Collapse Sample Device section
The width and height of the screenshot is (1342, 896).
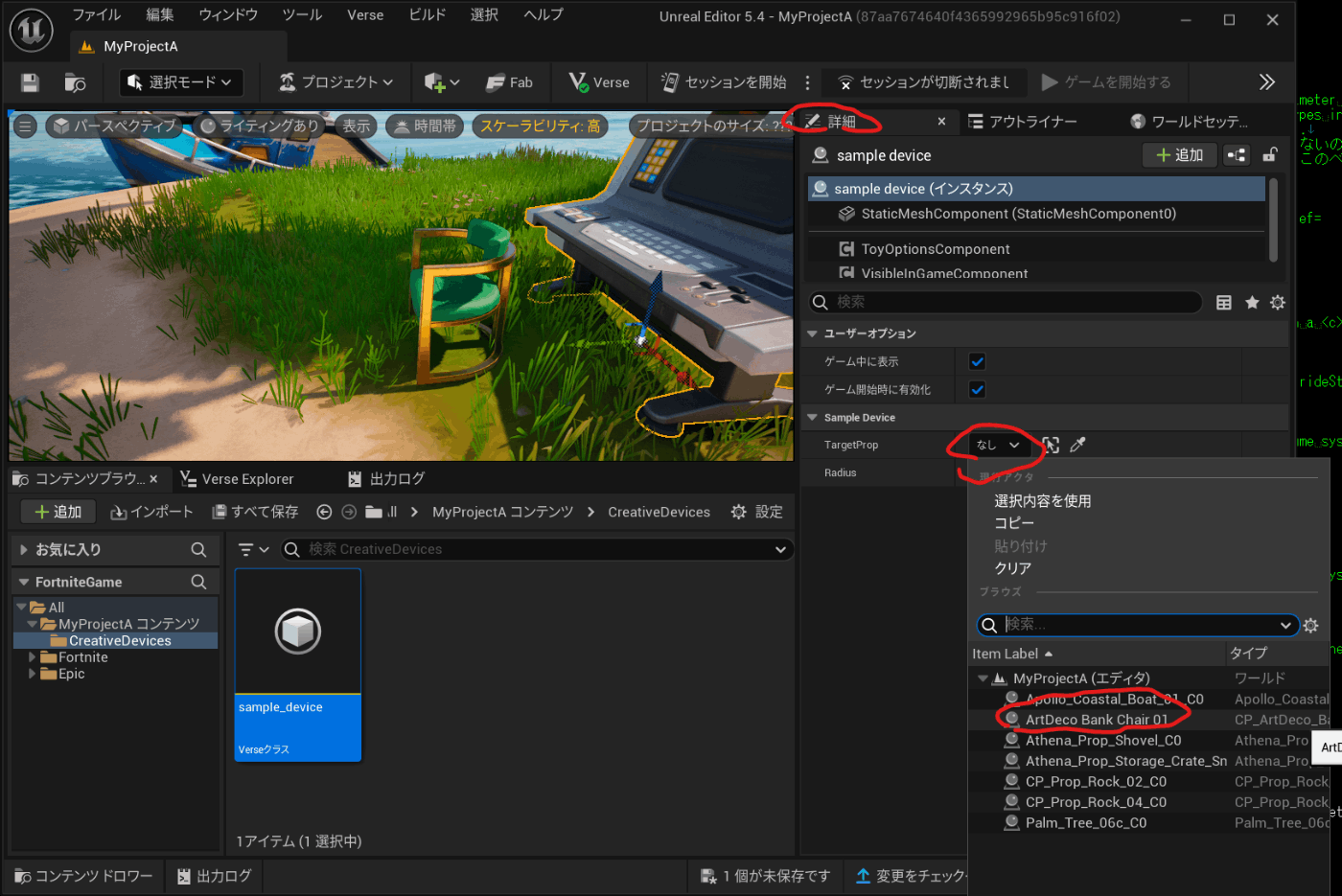812,418
